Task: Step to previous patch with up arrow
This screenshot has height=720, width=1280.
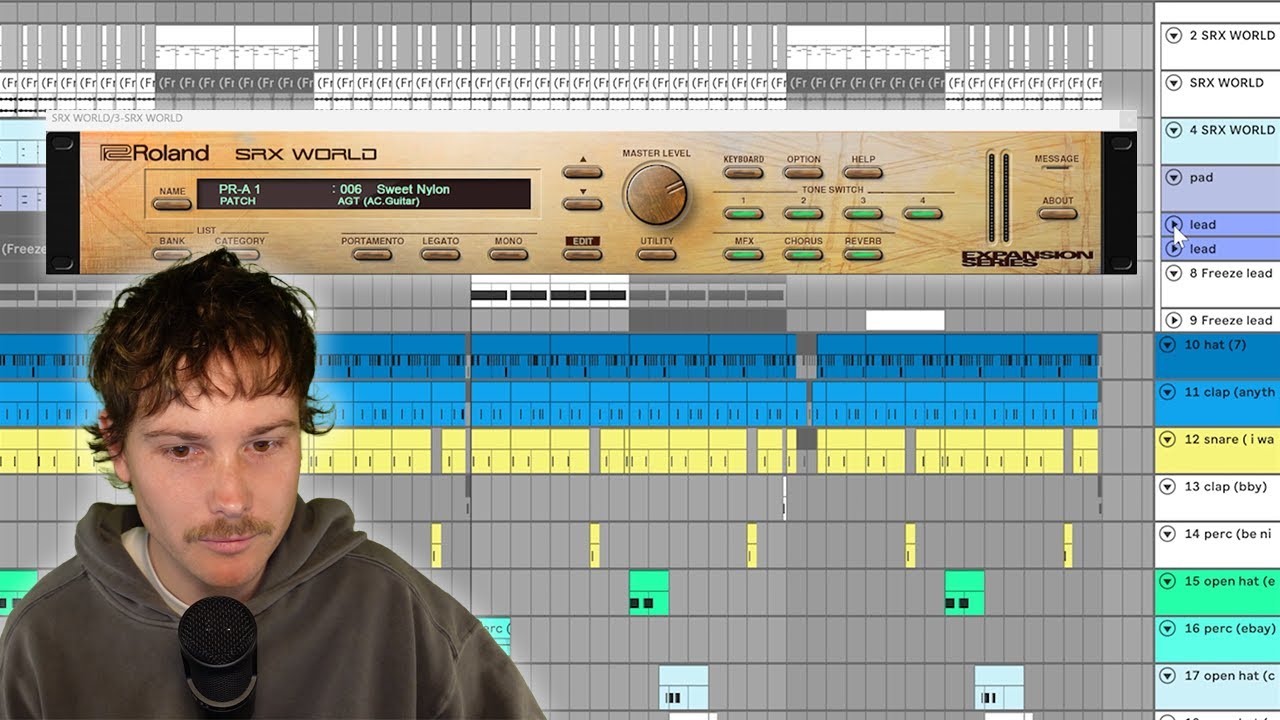Action: pos(582,171)
